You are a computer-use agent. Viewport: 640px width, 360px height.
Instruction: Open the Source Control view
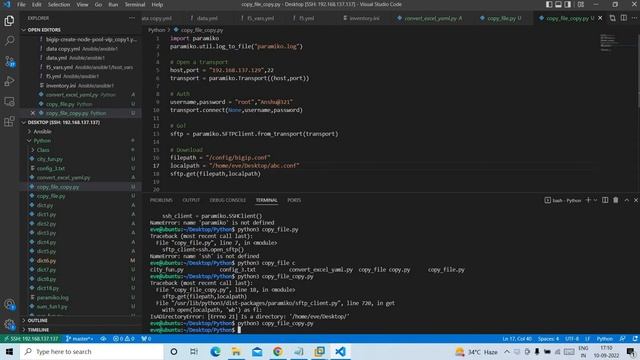click(9, 61)
